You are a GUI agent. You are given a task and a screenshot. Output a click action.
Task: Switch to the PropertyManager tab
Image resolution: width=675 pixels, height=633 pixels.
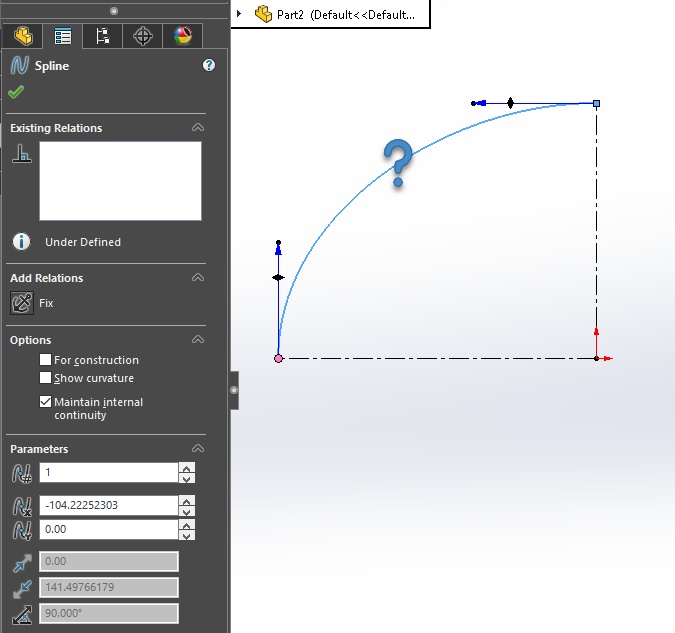(x=62, y=36)
